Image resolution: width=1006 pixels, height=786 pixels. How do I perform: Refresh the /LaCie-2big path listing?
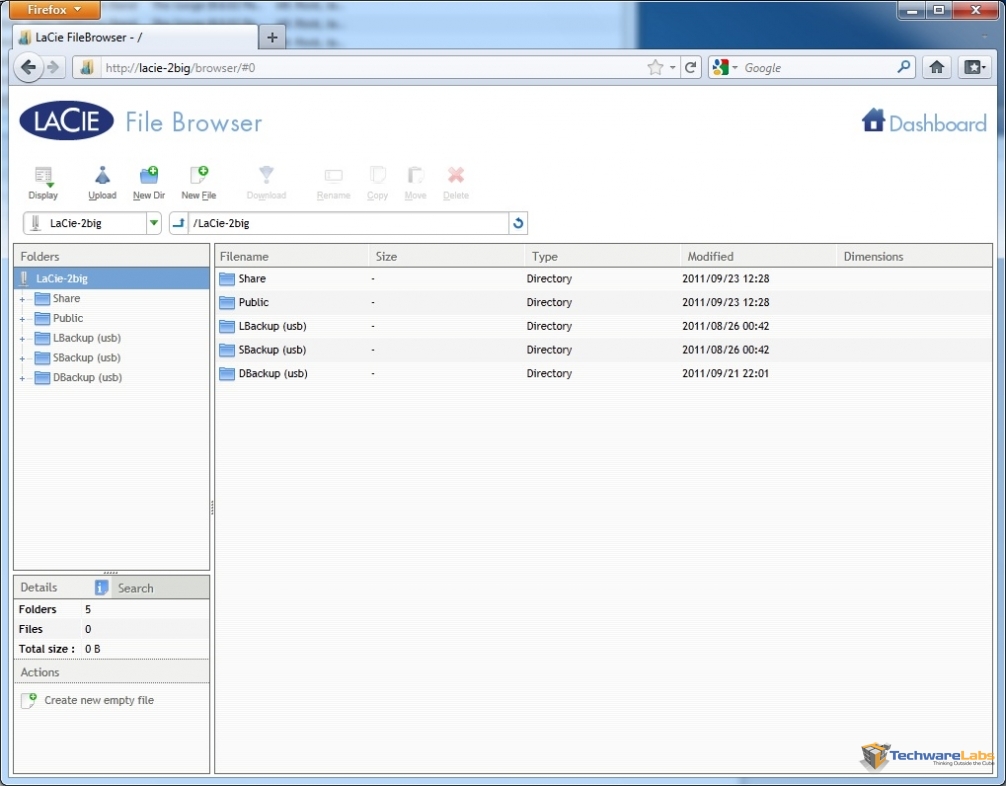coord(518,223)
